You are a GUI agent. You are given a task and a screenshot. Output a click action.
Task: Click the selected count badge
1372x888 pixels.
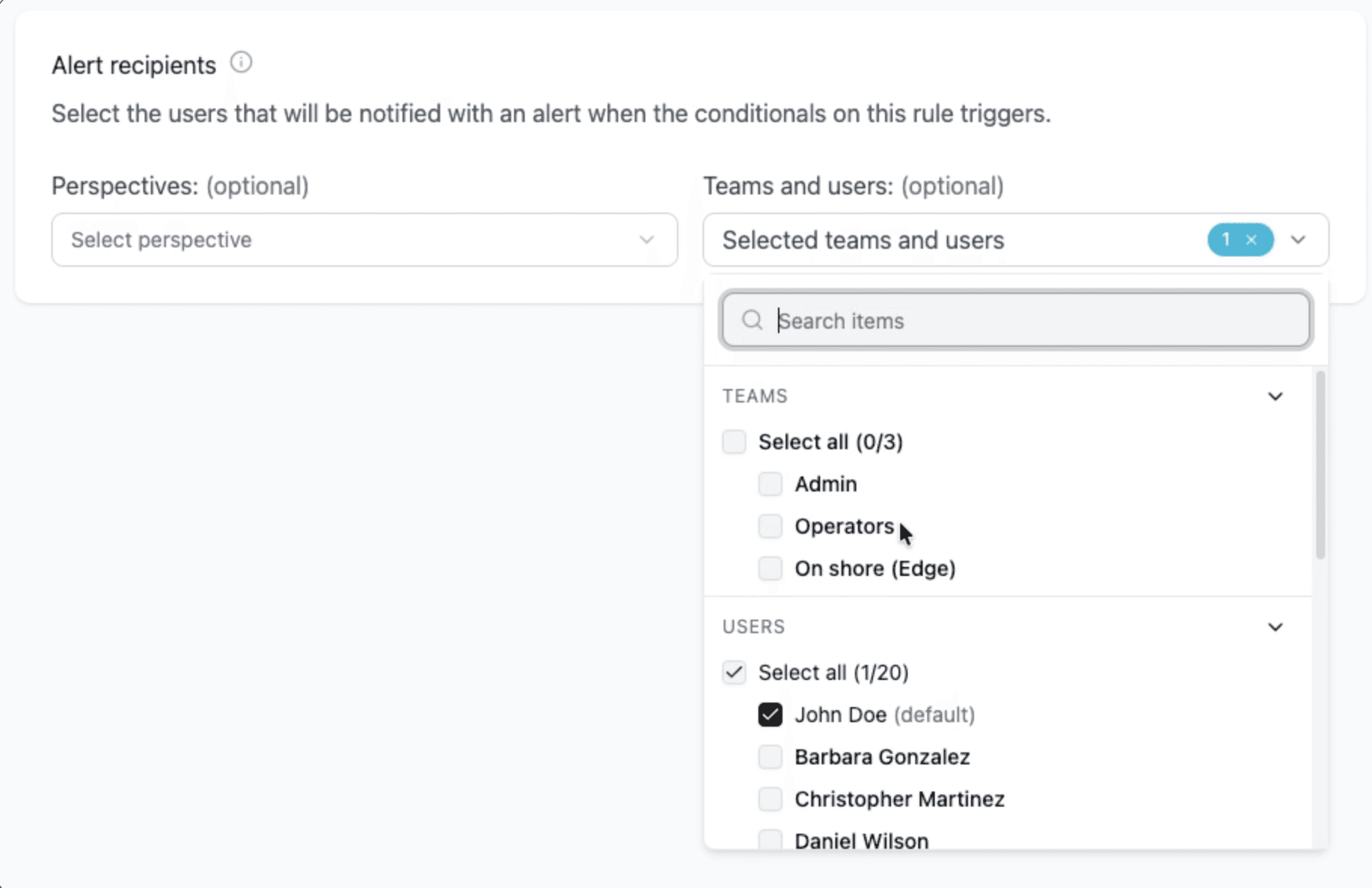click(1227, 240)
